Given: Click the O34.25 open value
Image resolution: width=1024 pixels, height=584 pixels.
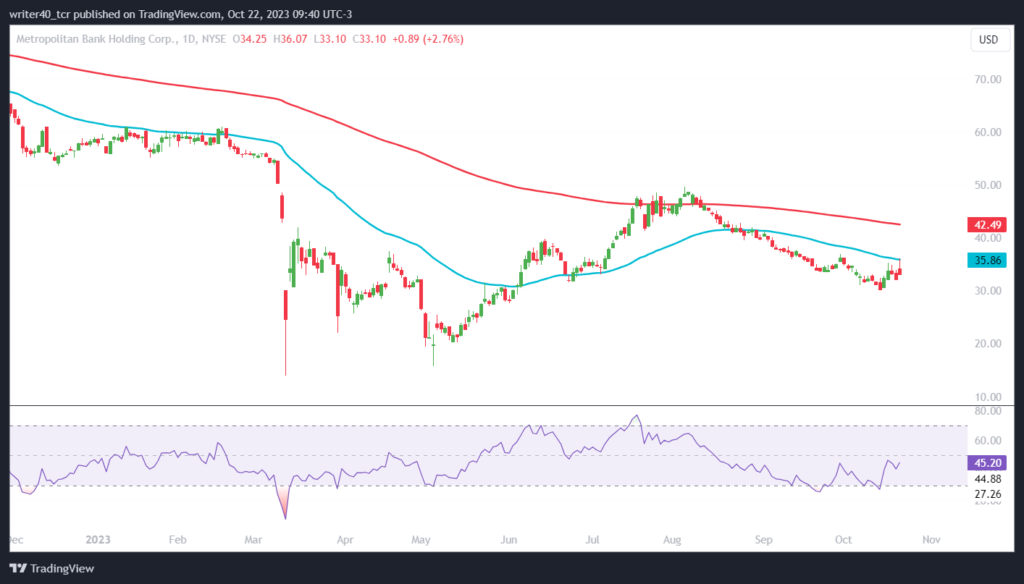Looking at the screenshot, I should (x=249, y=39).
